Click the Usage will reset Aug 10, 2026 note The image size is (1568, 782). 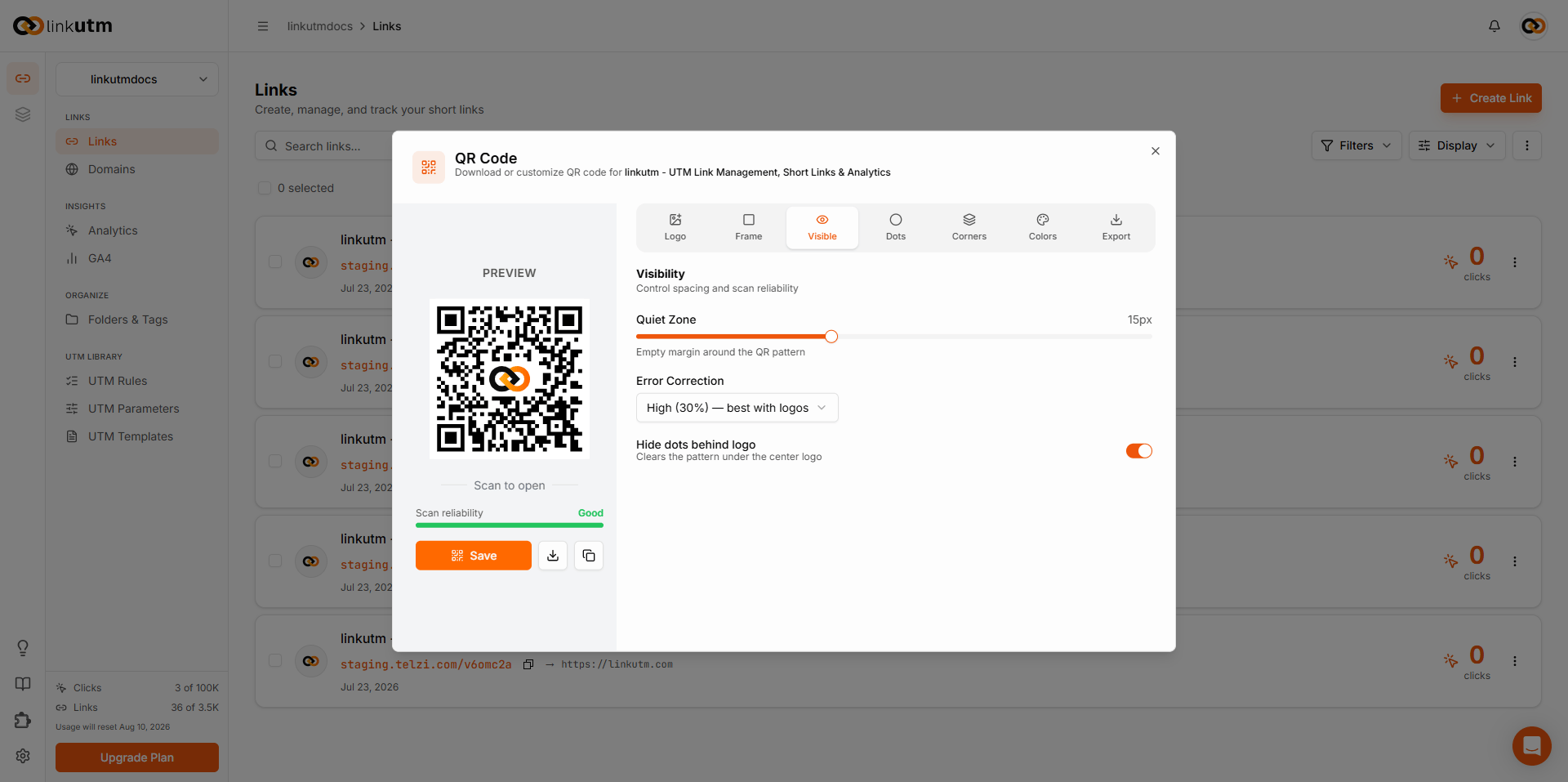(113, 727)
